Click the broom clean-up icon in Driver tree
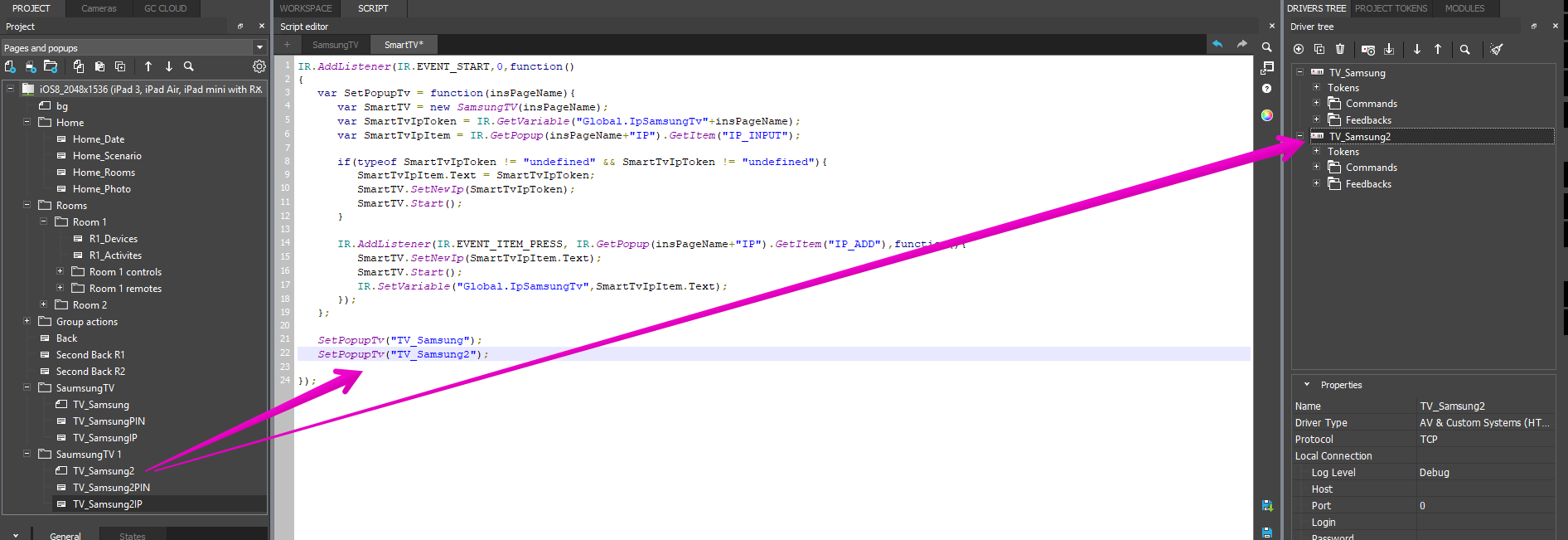 [x=1496, y=50]
